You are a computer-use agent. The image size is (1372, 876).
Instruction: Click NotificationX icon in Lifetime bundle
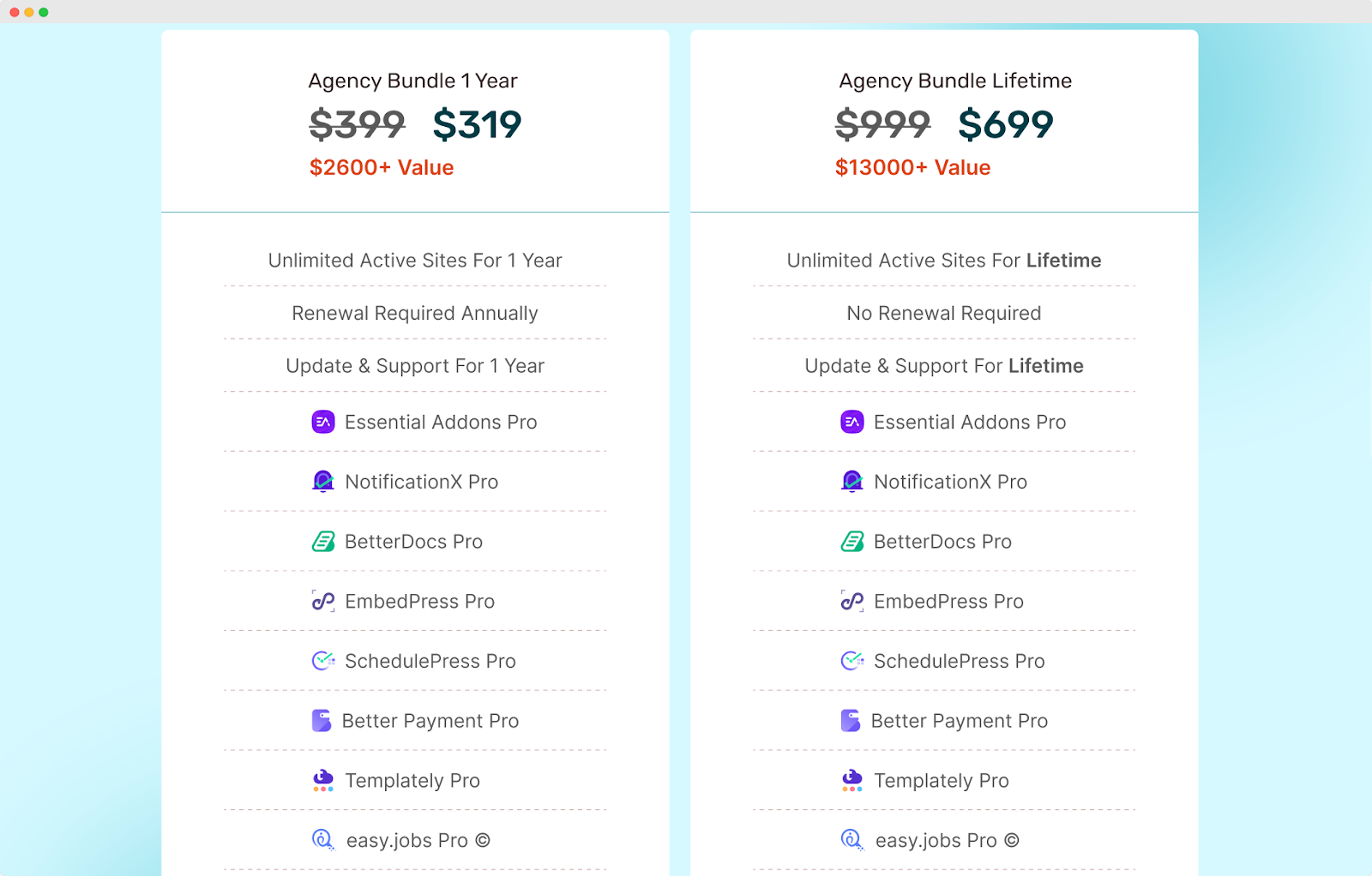point(852,482)
